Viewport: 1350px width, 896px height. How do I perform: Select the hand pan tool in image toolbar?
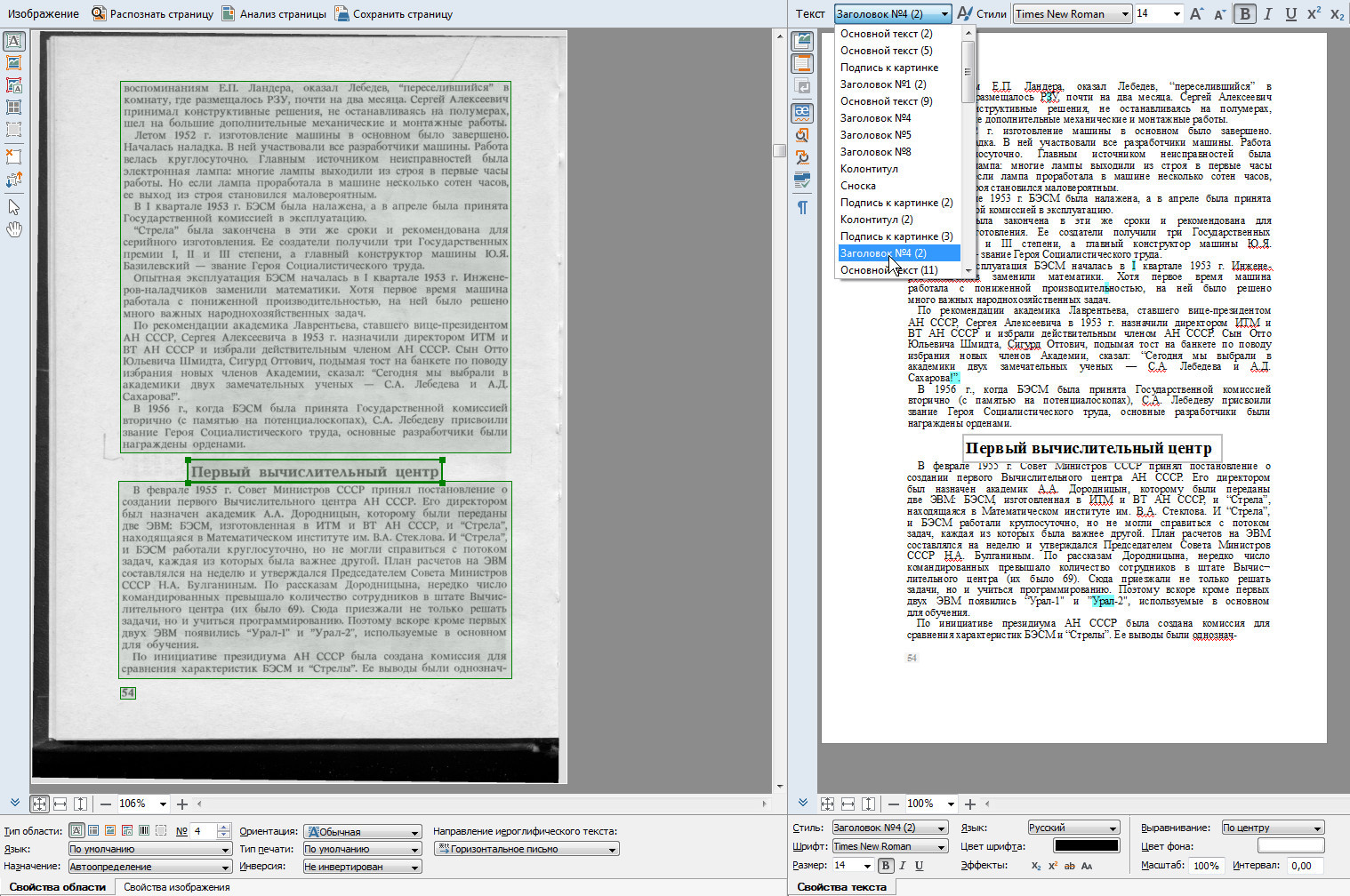click(x=14, y=229)
